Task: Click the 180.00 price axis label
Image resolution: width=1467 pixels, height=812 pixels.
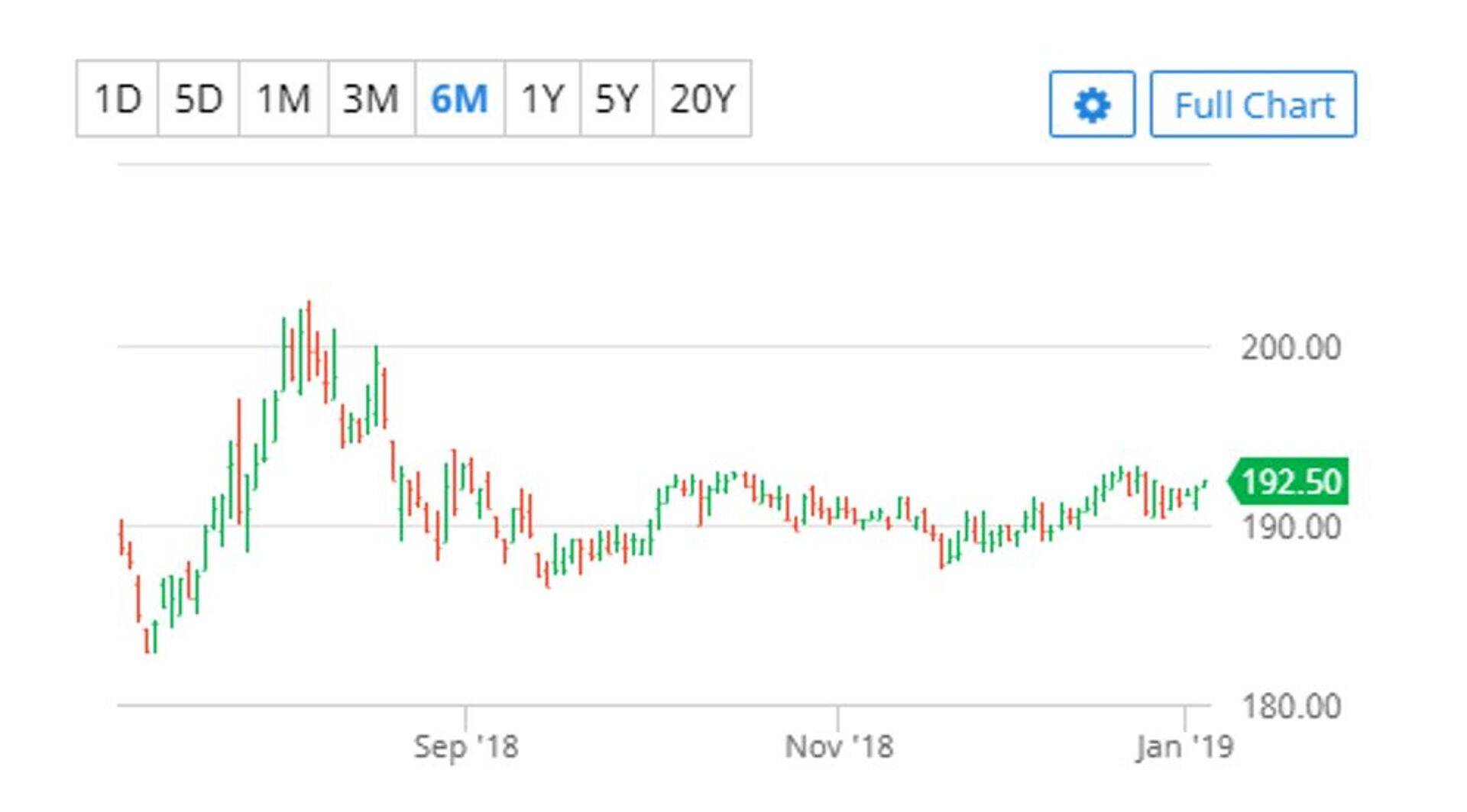Action: 1291,707
